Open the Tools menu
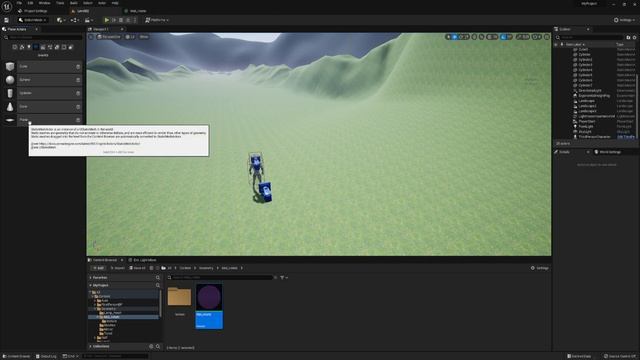Viewport: 640px width, 360px height. tap(60, 3)
